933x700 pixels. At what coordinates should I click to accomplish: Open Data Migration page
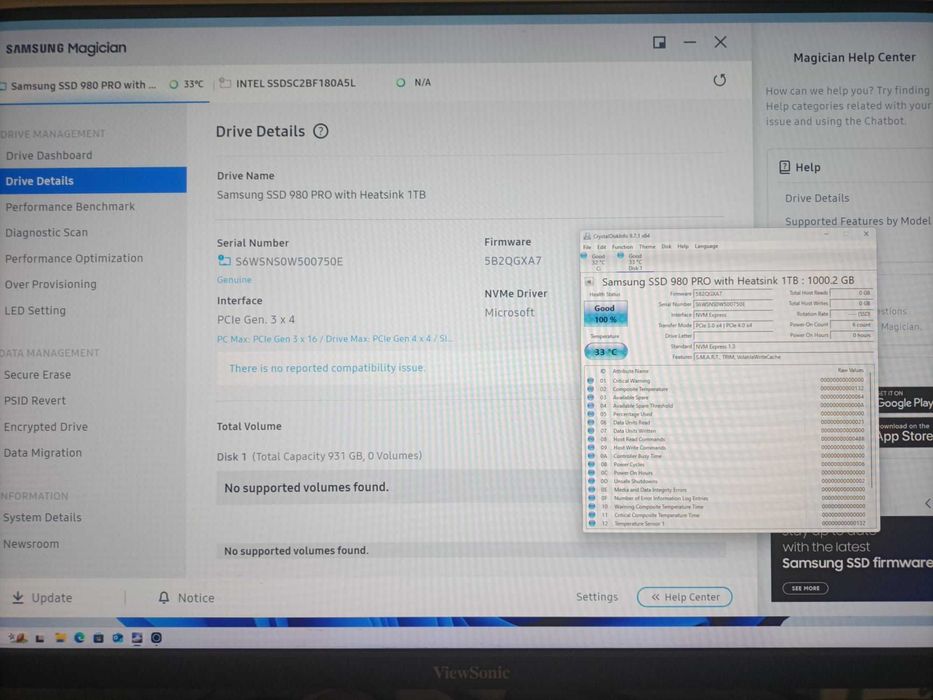pos(43,453)
